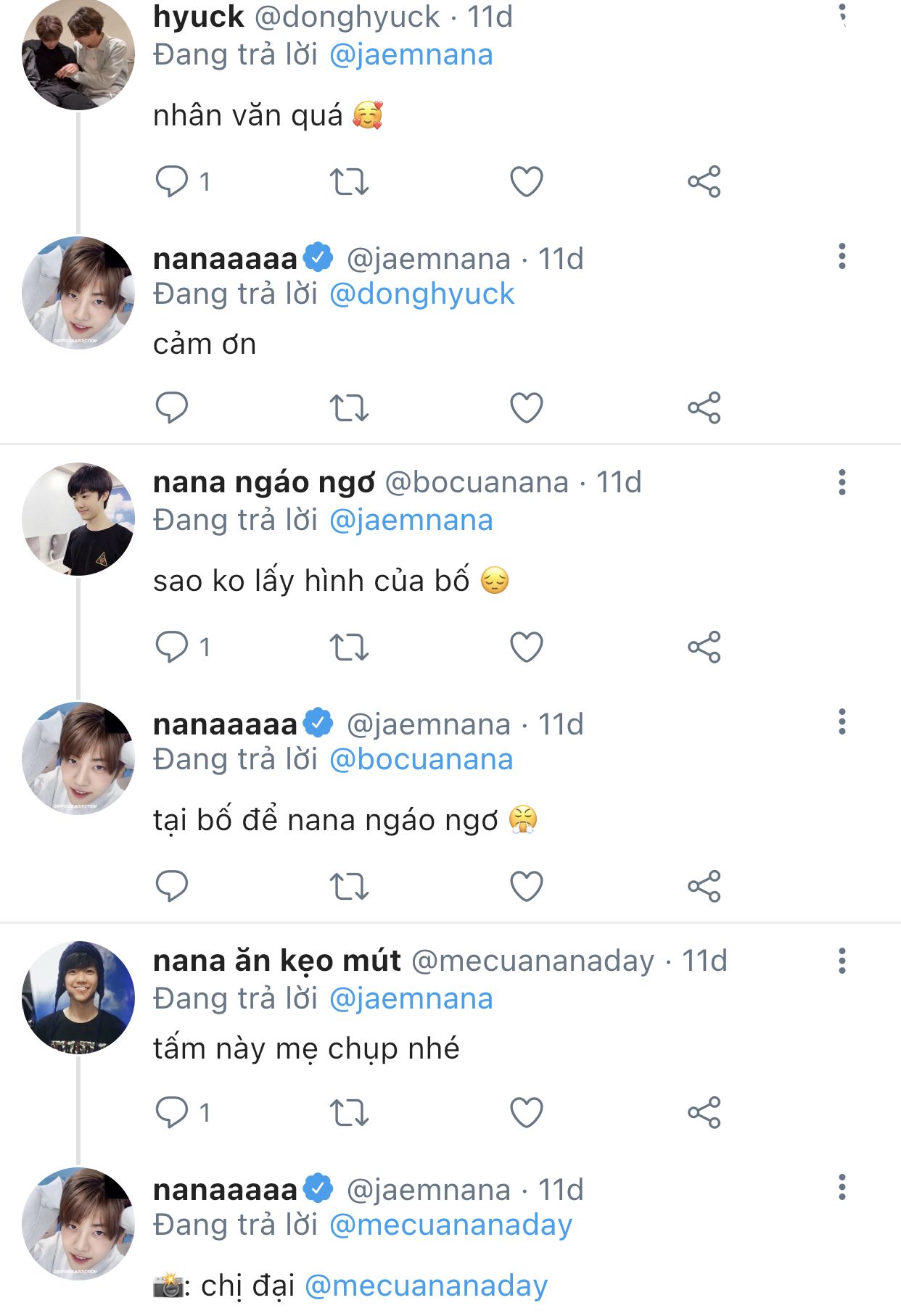Retweet hyuck's "nhân văn quá" tweet
This screenshot has height=1316, width=901.
[349, 182]
